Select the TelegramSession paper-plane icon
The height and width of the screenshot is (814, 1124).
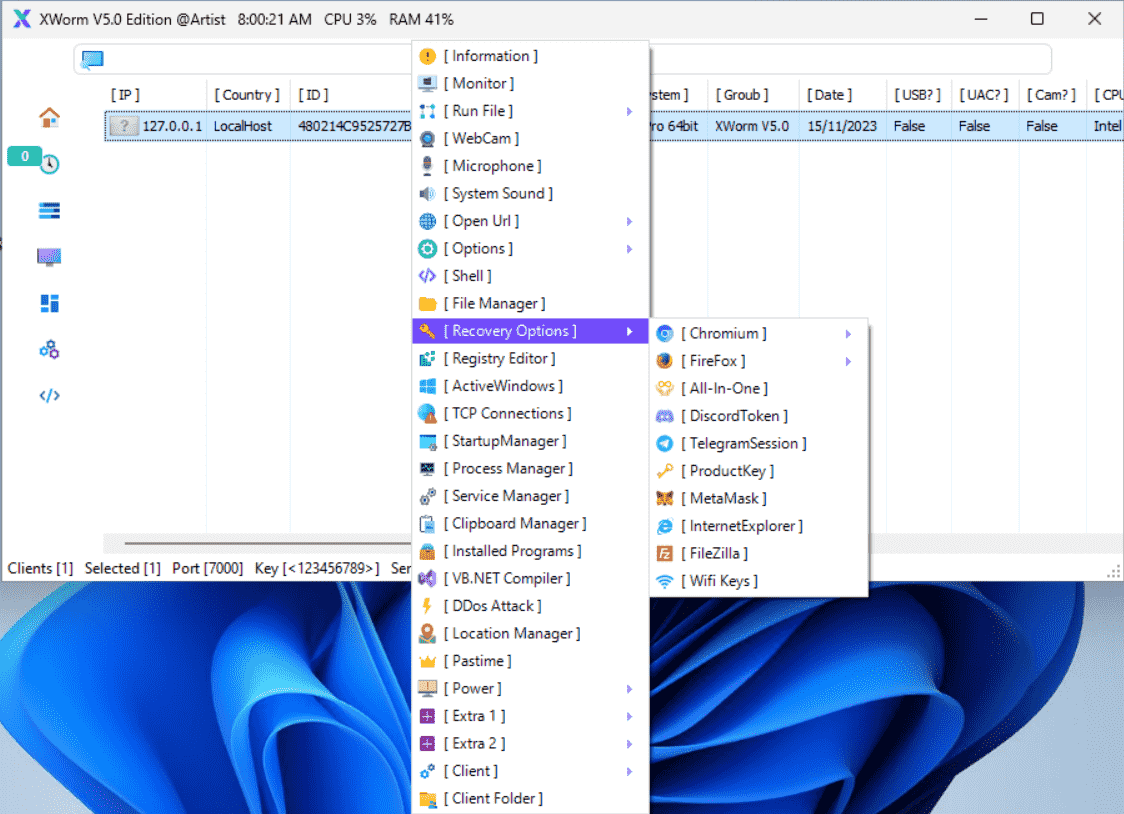coord(665,444)
